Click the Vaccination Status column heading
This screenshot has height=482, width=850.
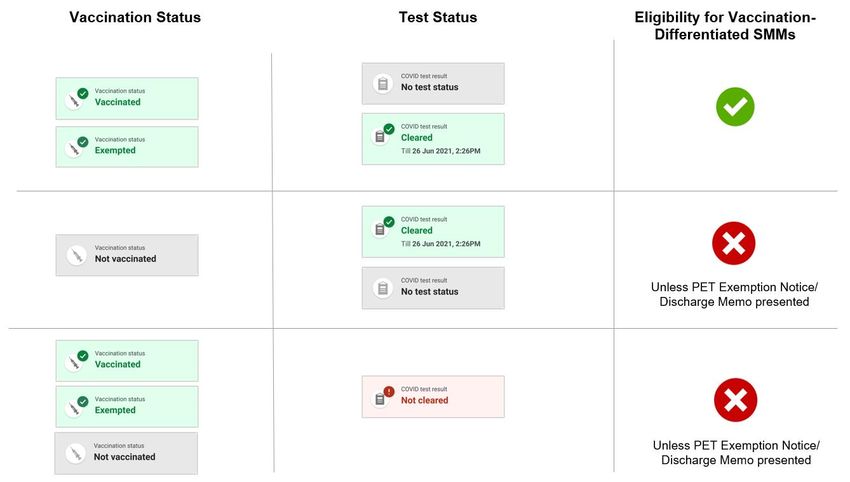[135, 17]
